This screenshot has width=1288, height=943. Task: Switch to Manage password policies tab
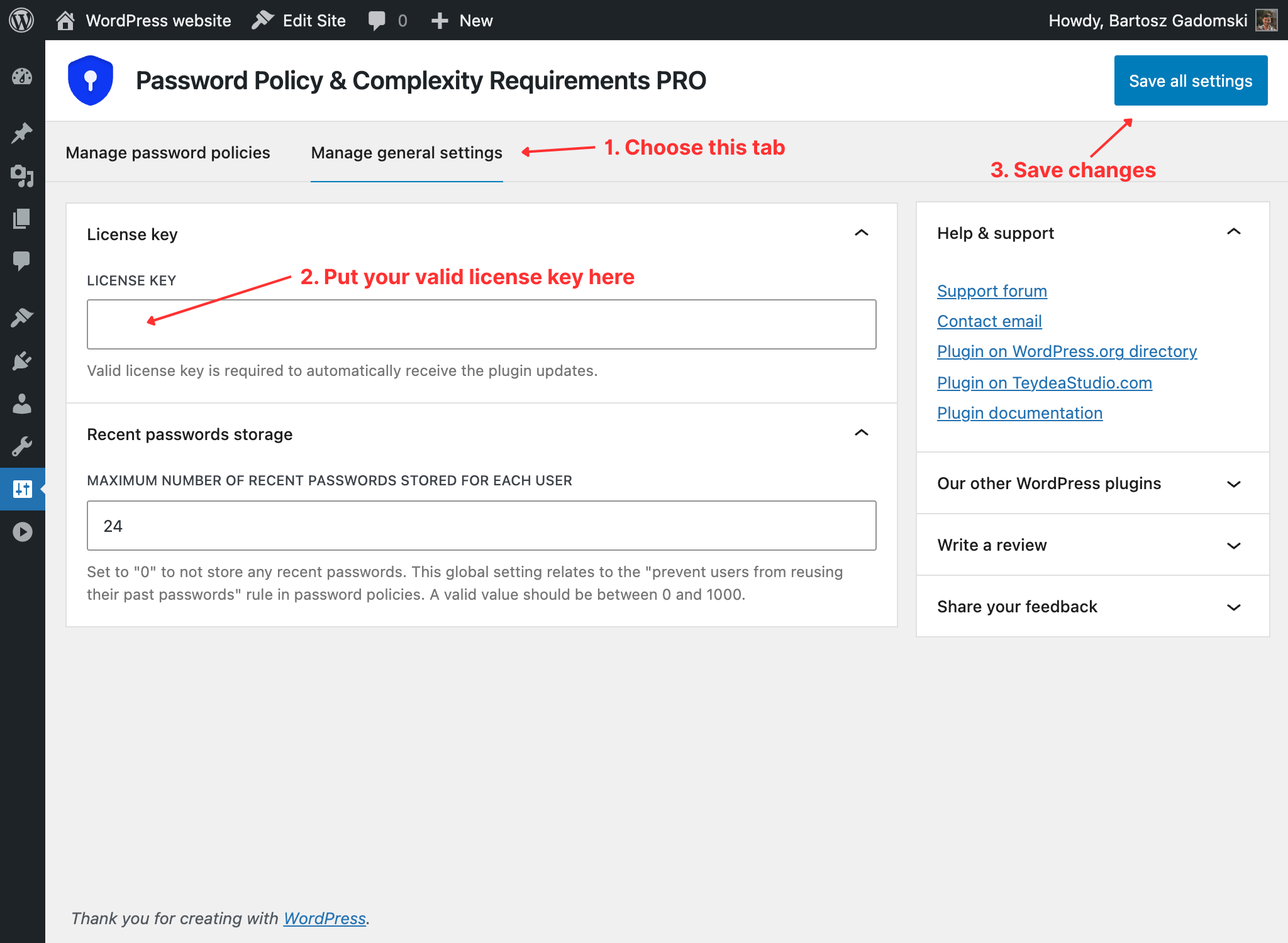168,153
